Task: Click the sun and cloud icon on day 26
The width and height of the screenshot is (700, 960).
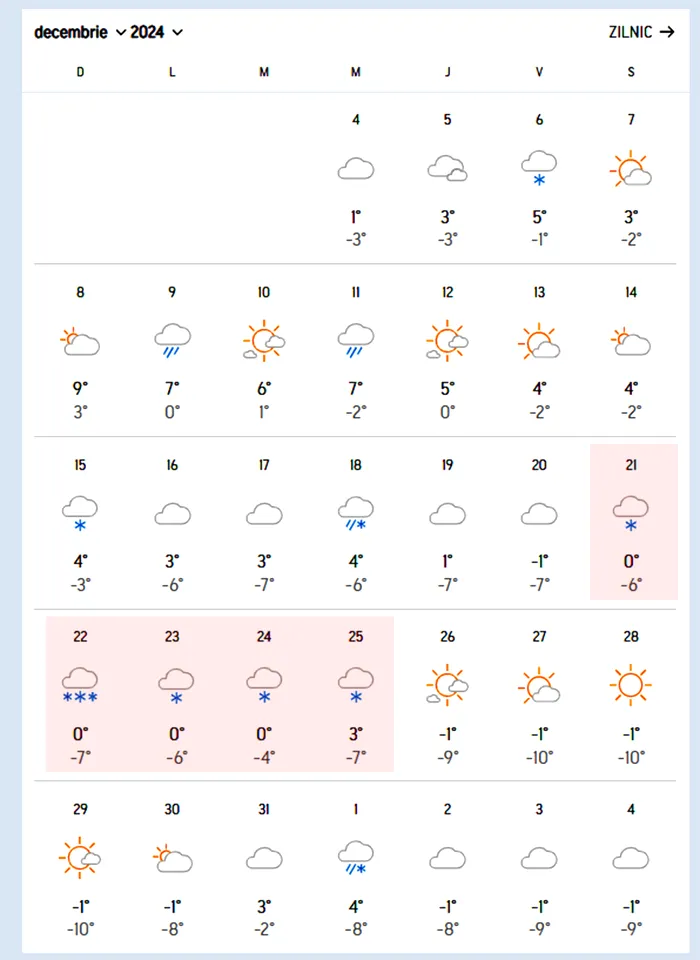Action: (x=447, y=686)
